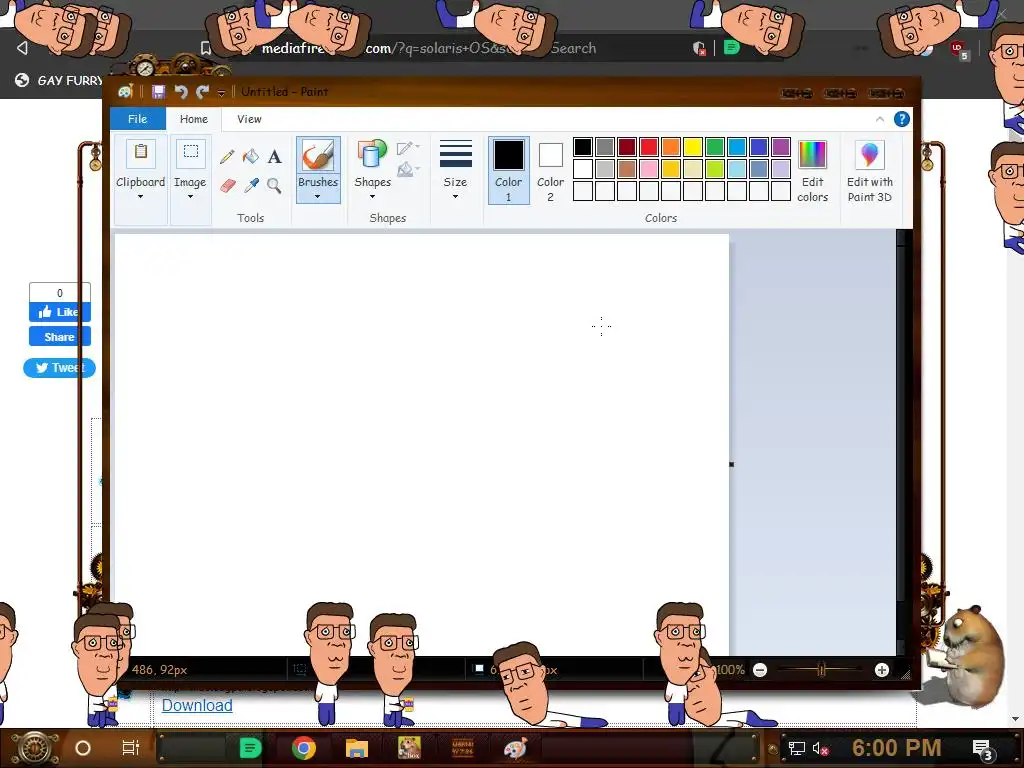
Task: Pick the red color swatch
Action: pyautogui.click(x=648, y=147)
